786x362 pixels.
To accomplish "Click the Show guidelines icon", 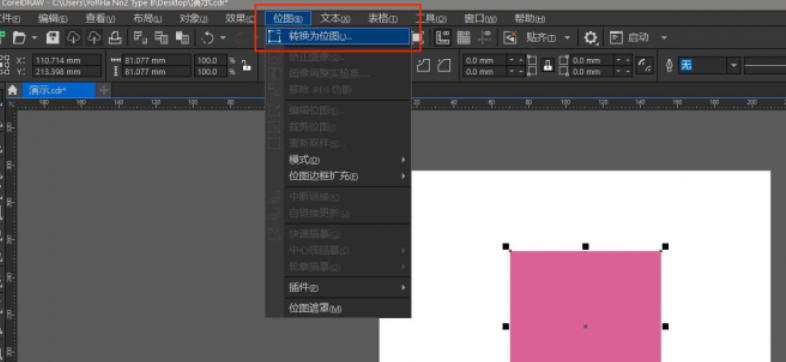I will pyautogui.click(x=484, y=38).
